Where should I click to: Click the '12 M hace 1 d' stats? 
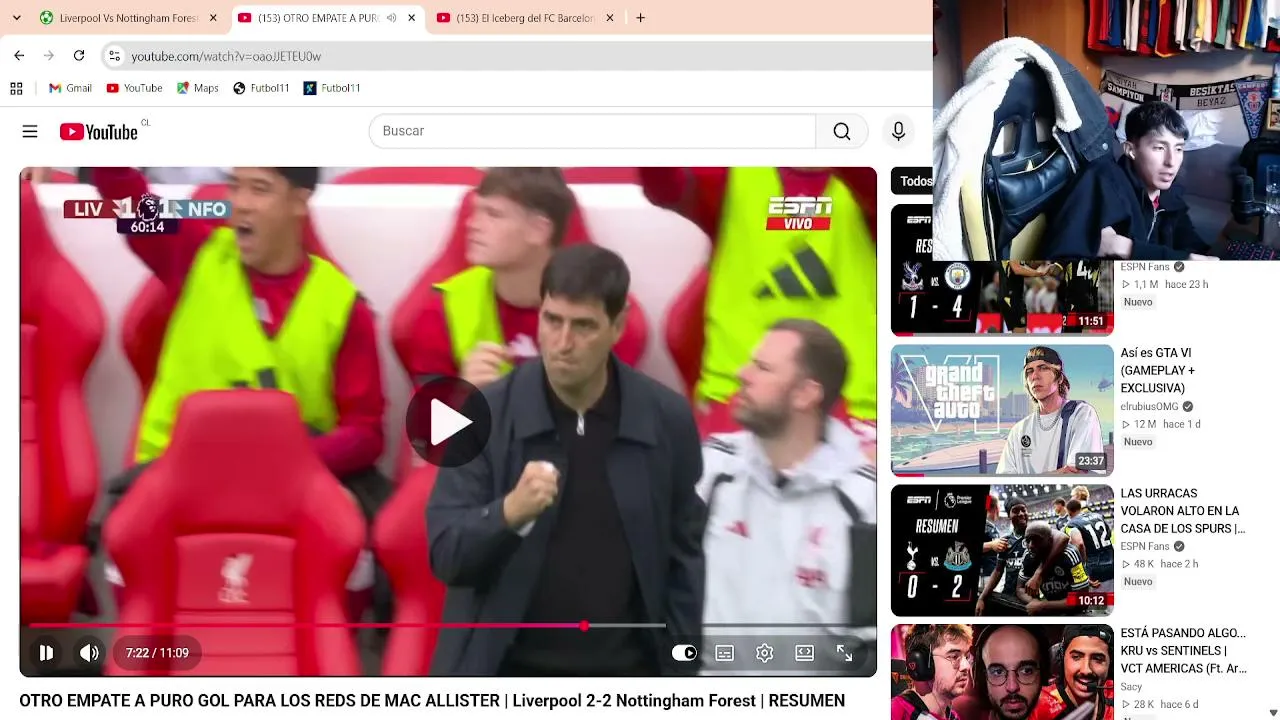coord(1160,425)
